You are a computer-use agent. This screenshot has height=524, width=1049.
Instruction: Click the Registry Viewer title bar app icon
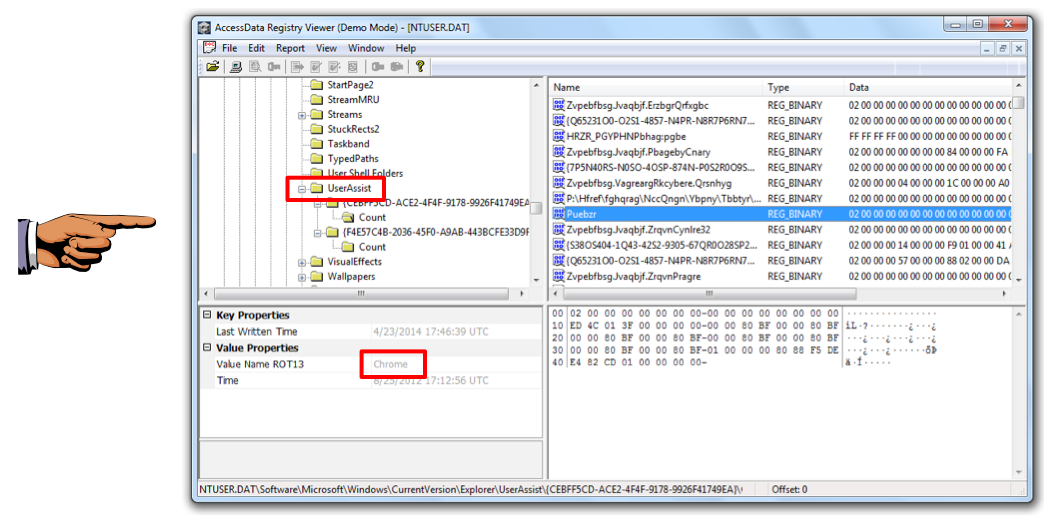(205, 27)
